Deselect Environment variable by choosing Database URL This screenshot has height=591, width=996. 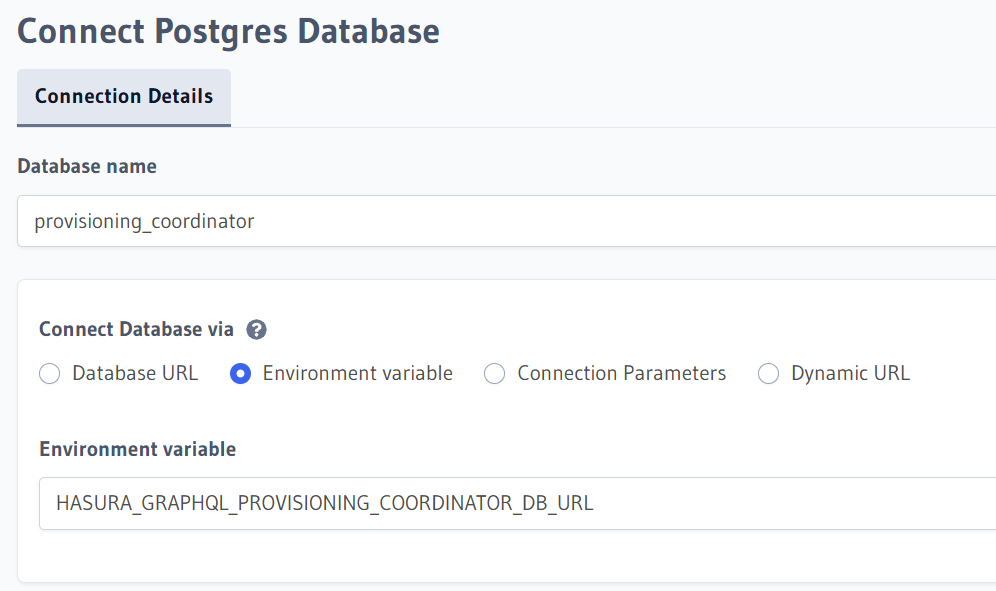pyautogui.click(x=49, y=373)
